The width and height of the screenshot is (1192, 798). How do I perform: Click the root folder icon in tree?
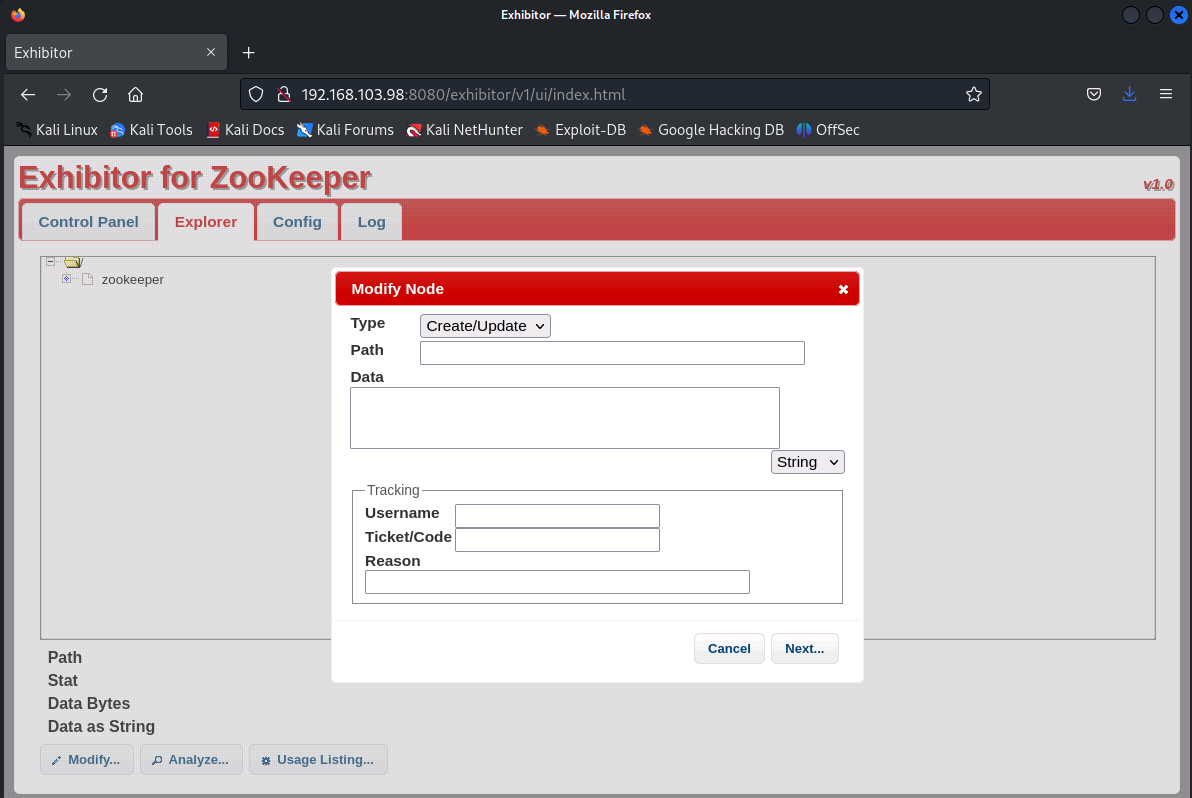(73, 261)
